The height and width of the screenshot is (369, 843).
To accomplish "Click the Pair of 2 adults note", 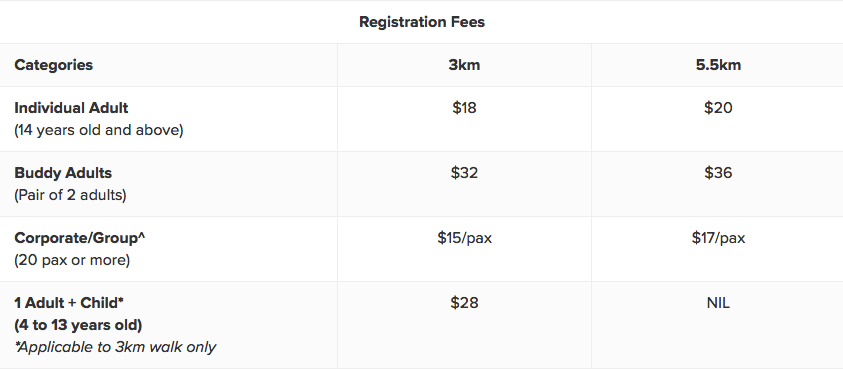I will point(70,195).
